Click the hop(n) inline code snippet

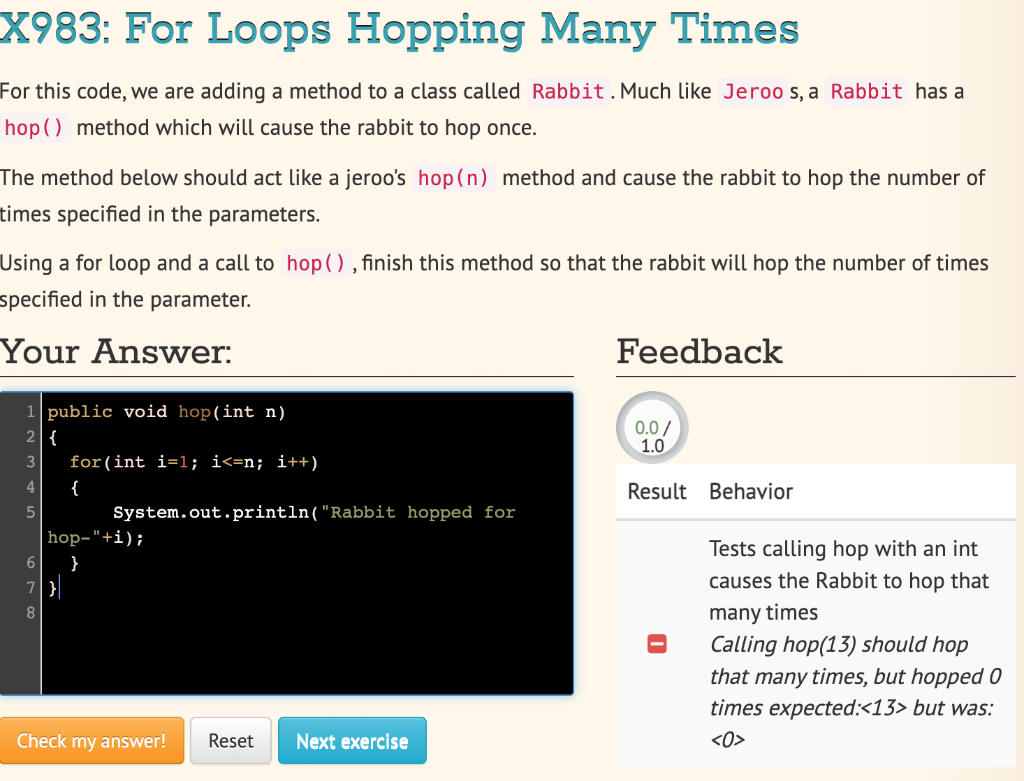point(453,178)
